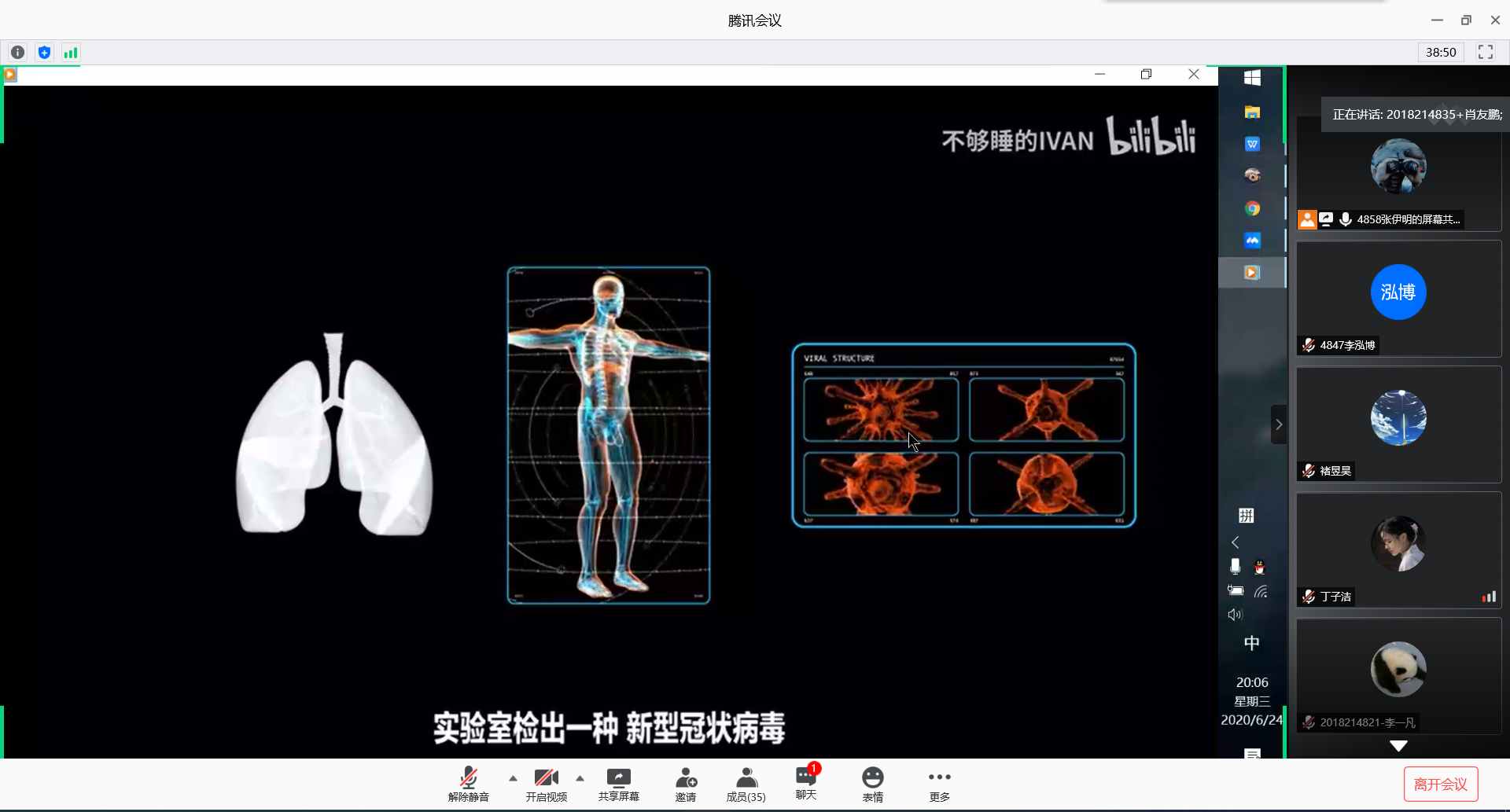Collapse participant panel with side chevron

[x=1279, y=424]
